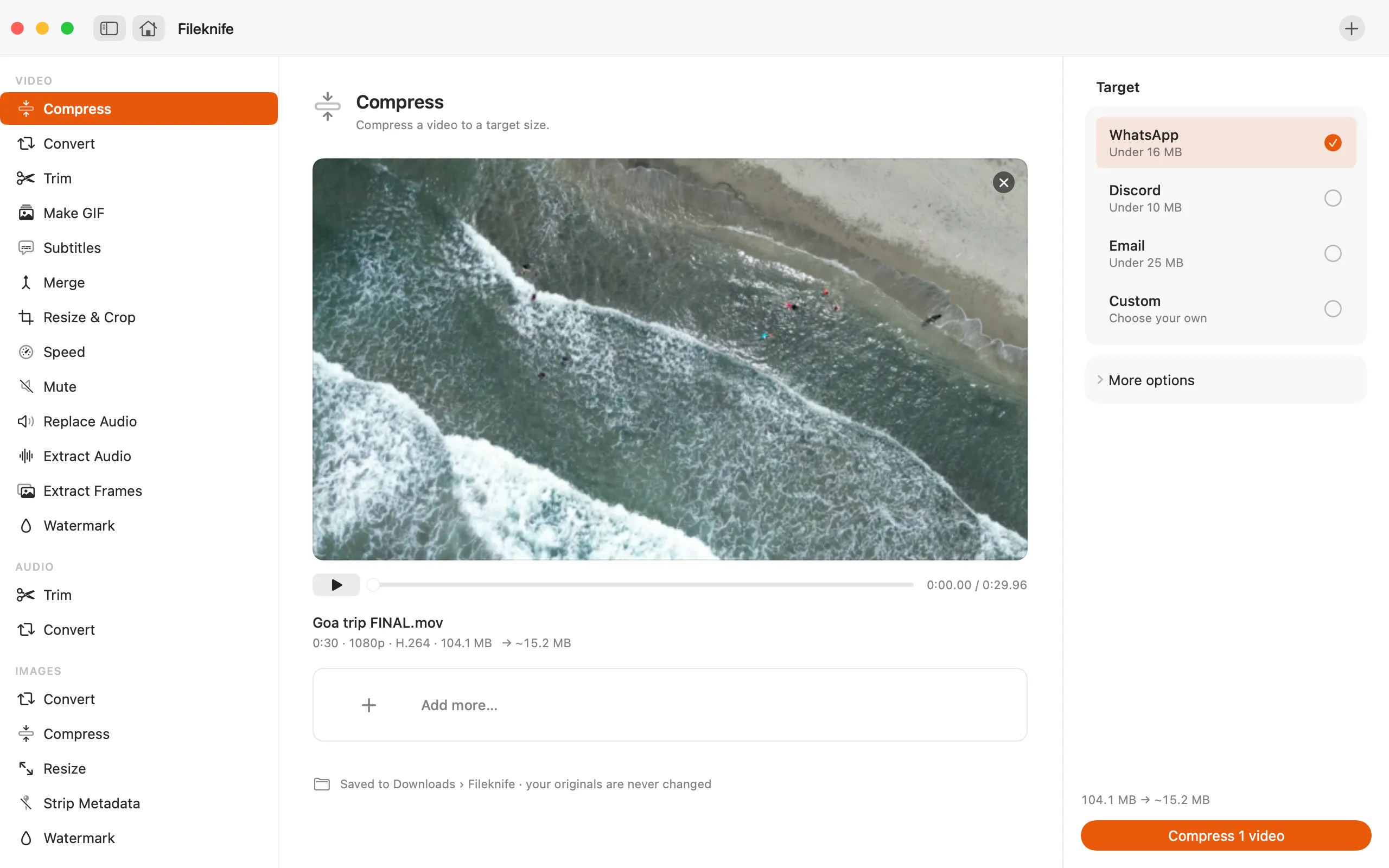Play the video preview
Screen dimensions: 1389x868
[x=336, y=584]
